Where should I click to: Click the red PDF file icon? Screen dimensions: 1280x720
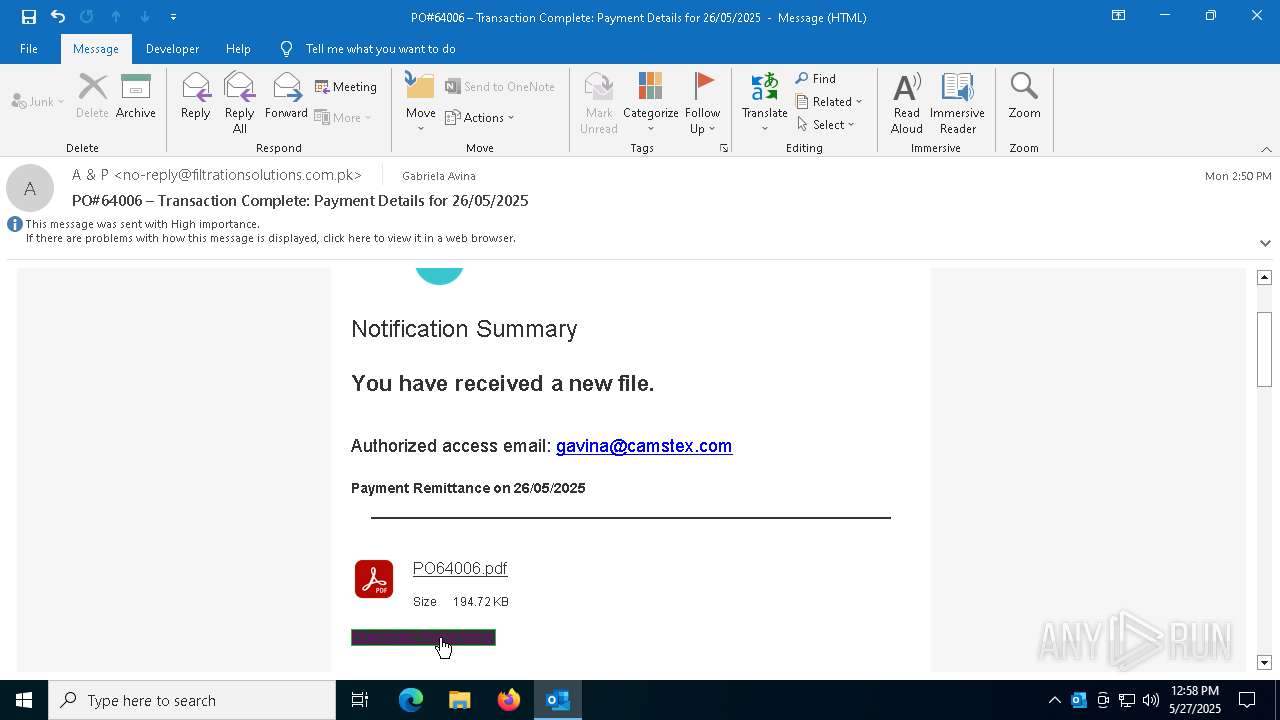(x=374, y=579)
